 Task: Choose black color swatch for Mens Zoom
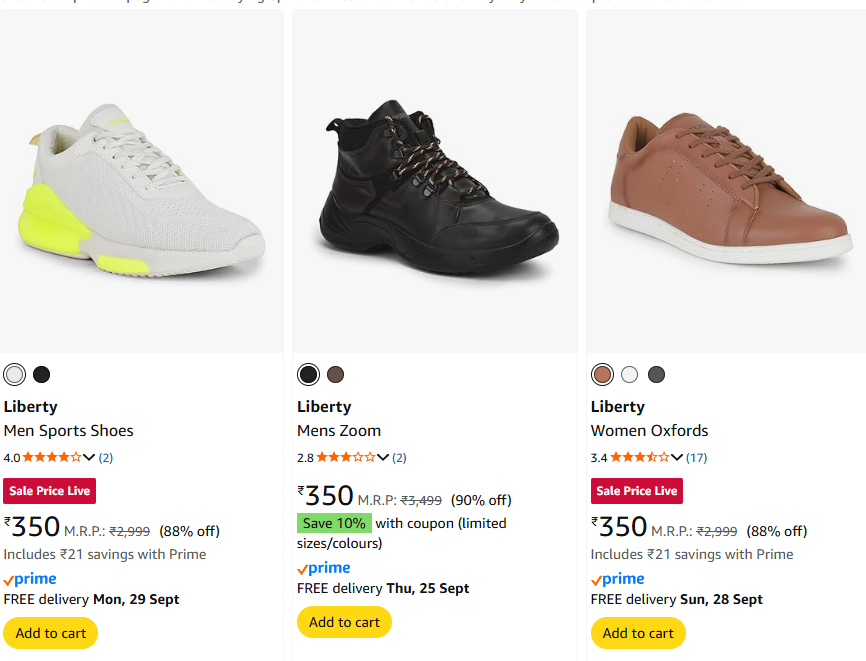(309, 375)
